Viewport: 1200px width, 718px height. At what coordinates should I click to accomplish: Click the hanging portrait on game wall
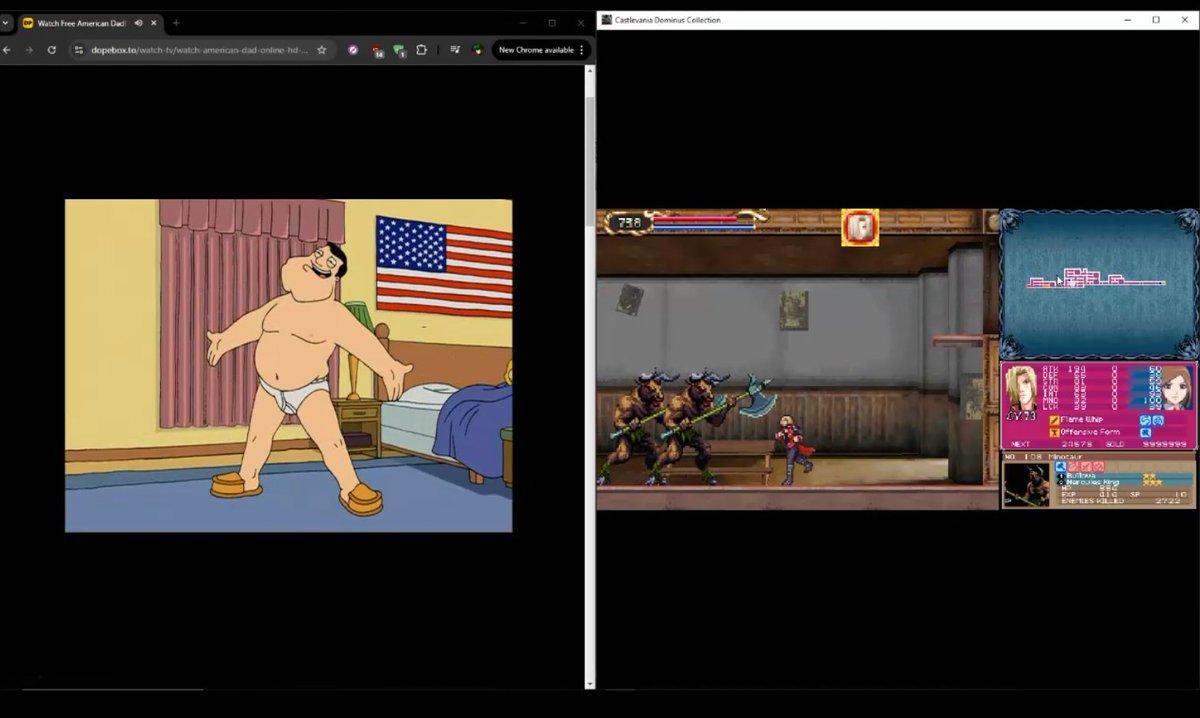[x=794, y=310]
